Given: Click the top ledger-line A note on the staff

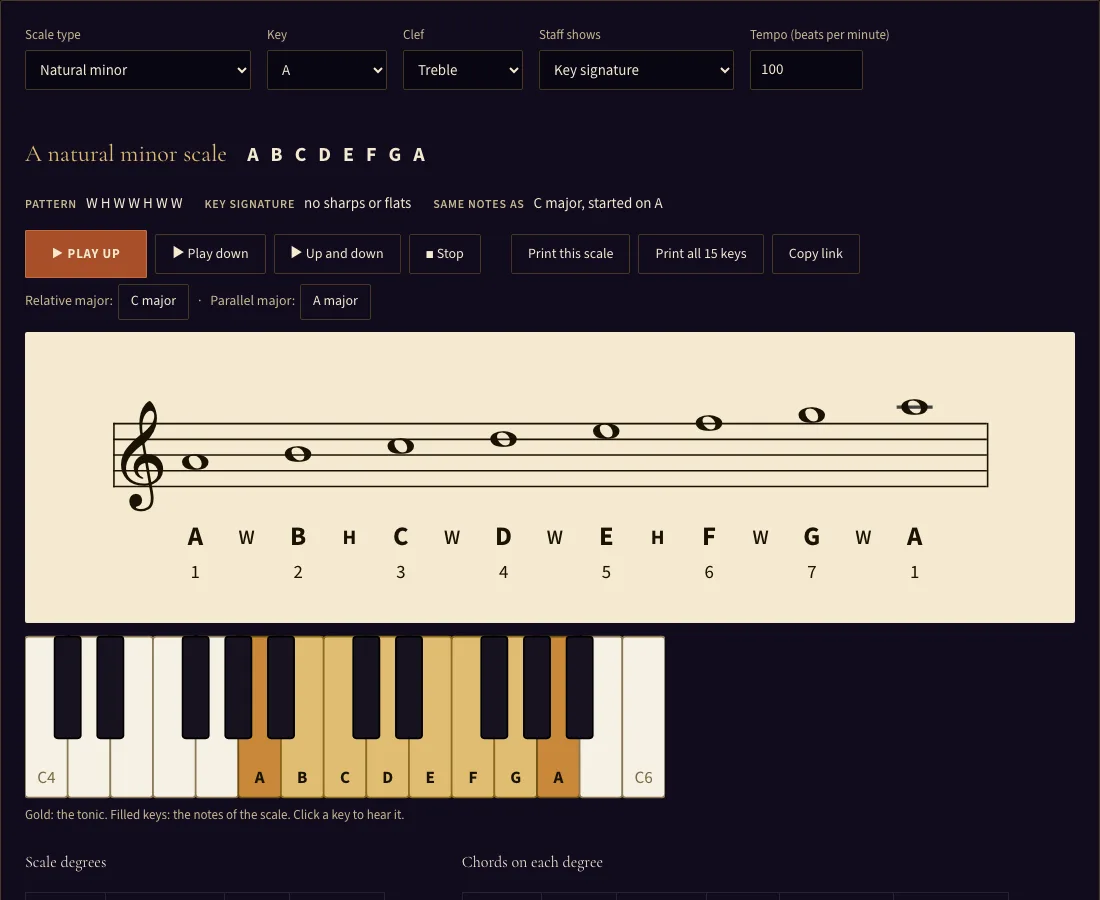Looking at the screenshot, I should click(x=915, y=407).
